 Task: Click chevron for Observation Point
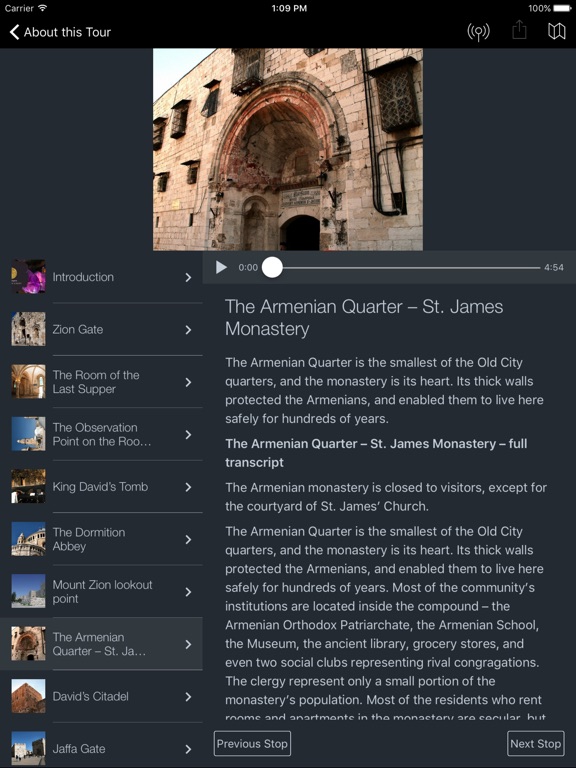[189, 435]
